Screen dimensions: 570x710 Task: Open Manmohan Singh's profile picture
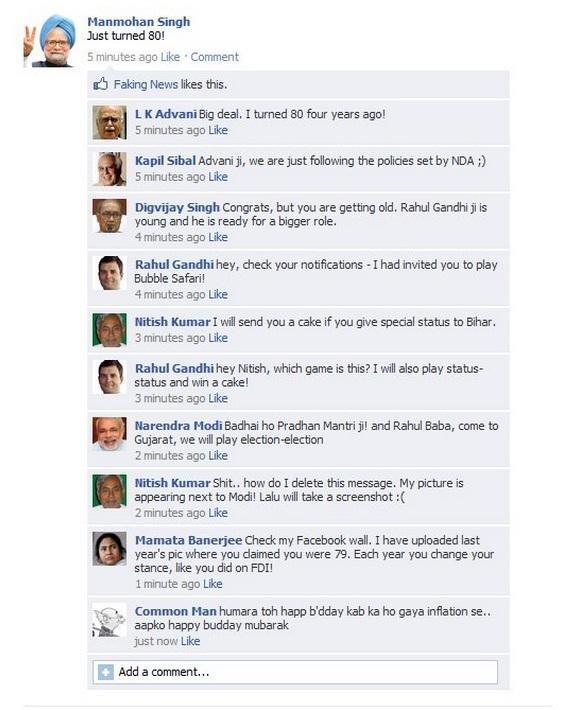pyautogui.click(x=50, y=41)
